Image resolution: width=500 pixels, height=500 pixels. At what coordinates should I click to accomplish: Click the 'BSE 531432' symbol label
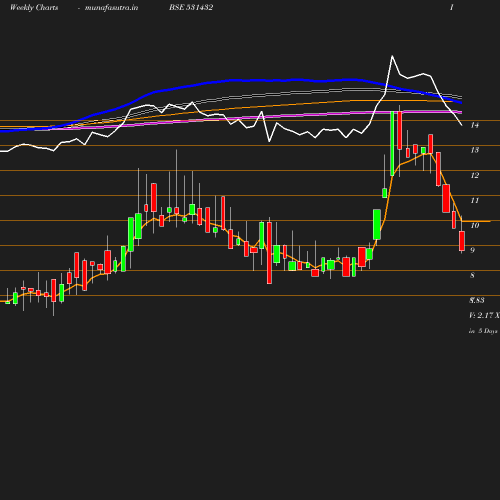191,7
